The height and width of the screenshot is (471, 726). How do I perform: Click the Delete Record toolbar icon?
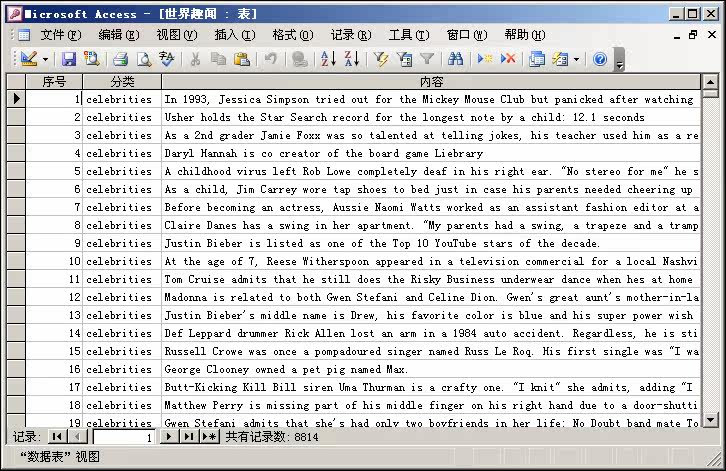pyautogui.click(x=508, y=59)
